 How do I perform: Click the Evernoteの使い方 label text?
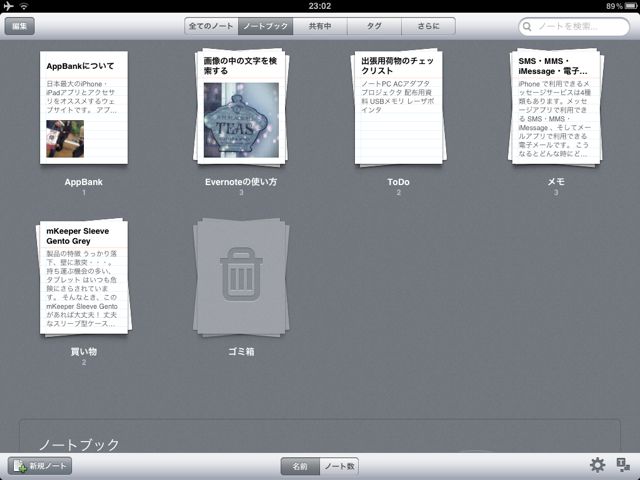pos(241,182)
